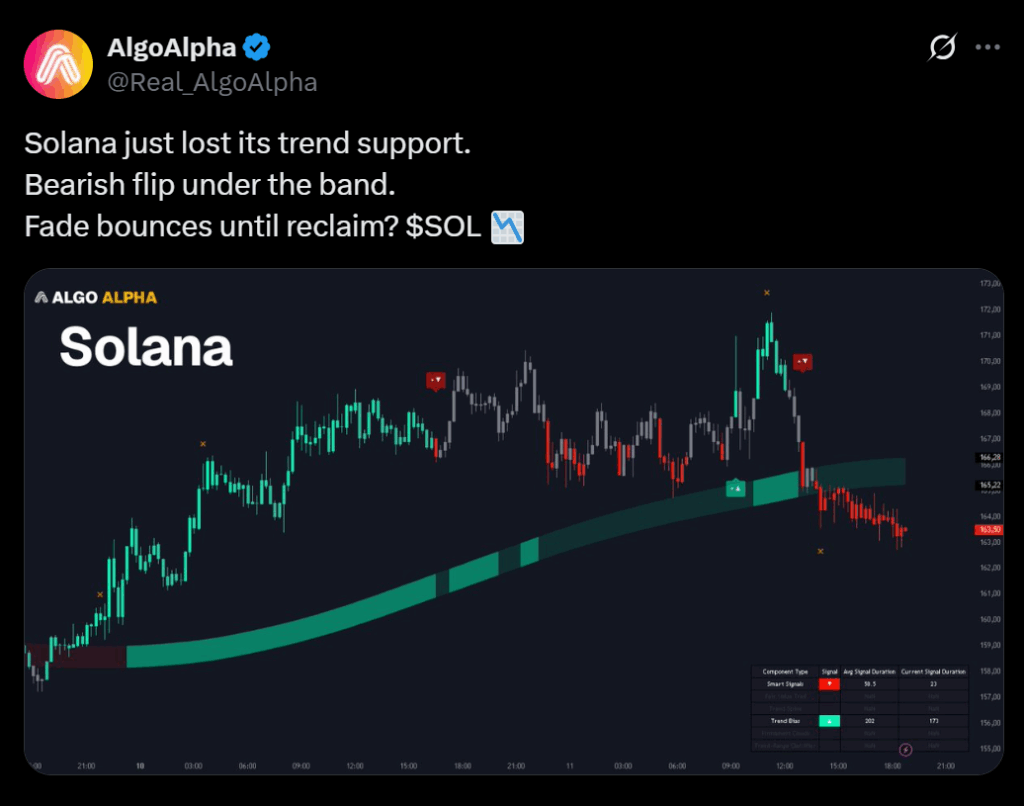Click the green Trend Bias signal cell

pyautogui.click(x=829, y=720)
